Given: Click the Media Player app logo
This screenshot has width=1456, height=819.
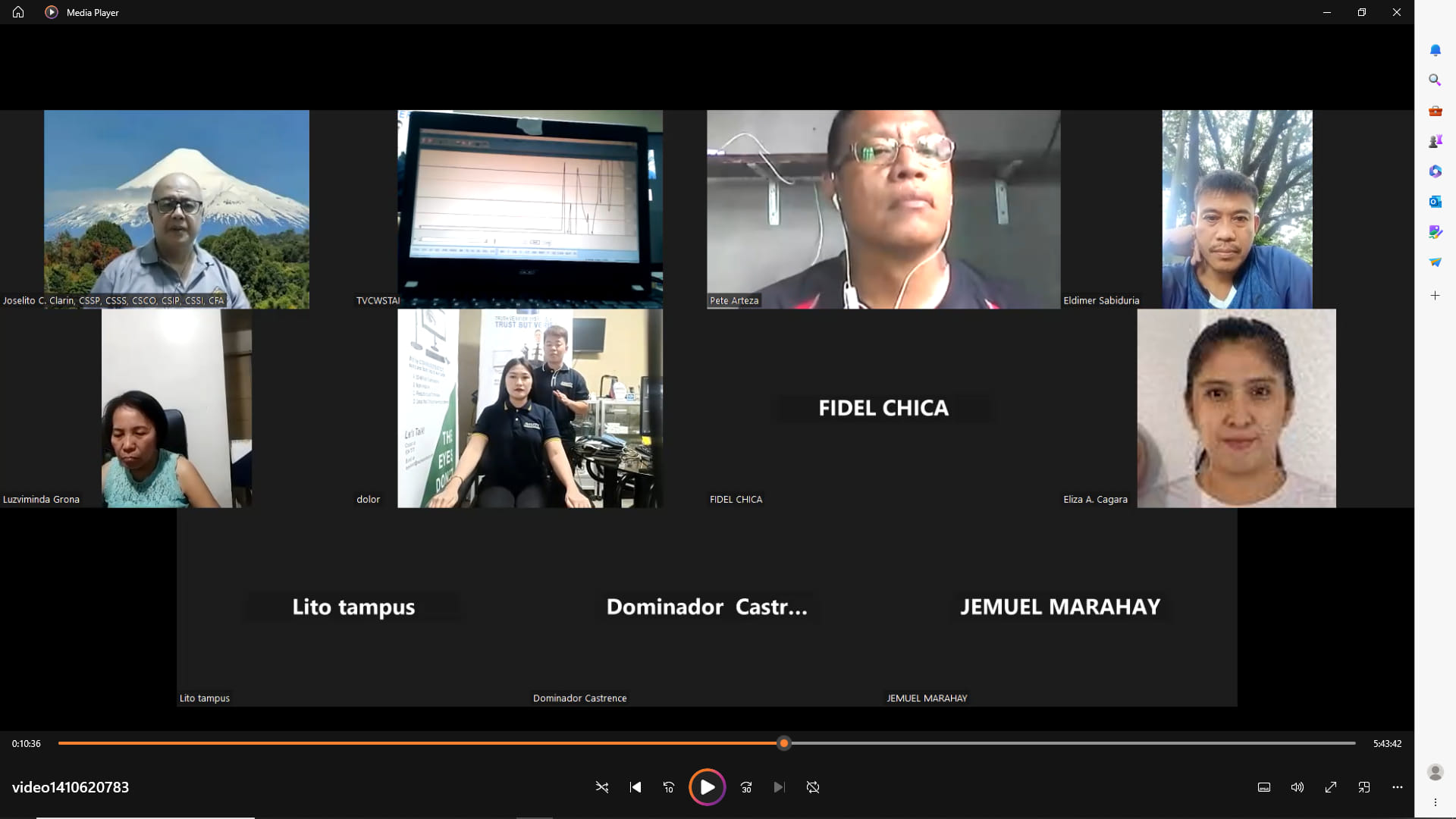Looking at the screenshot, I should point(52,12).
